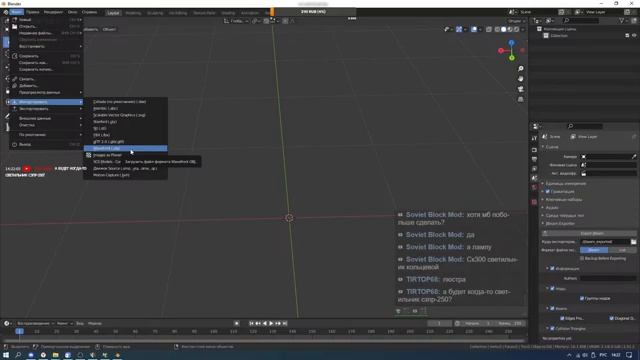Open Scene selector dropdown in top bar
Viewport: 640px width, 360px height.
tap(512, 12)
